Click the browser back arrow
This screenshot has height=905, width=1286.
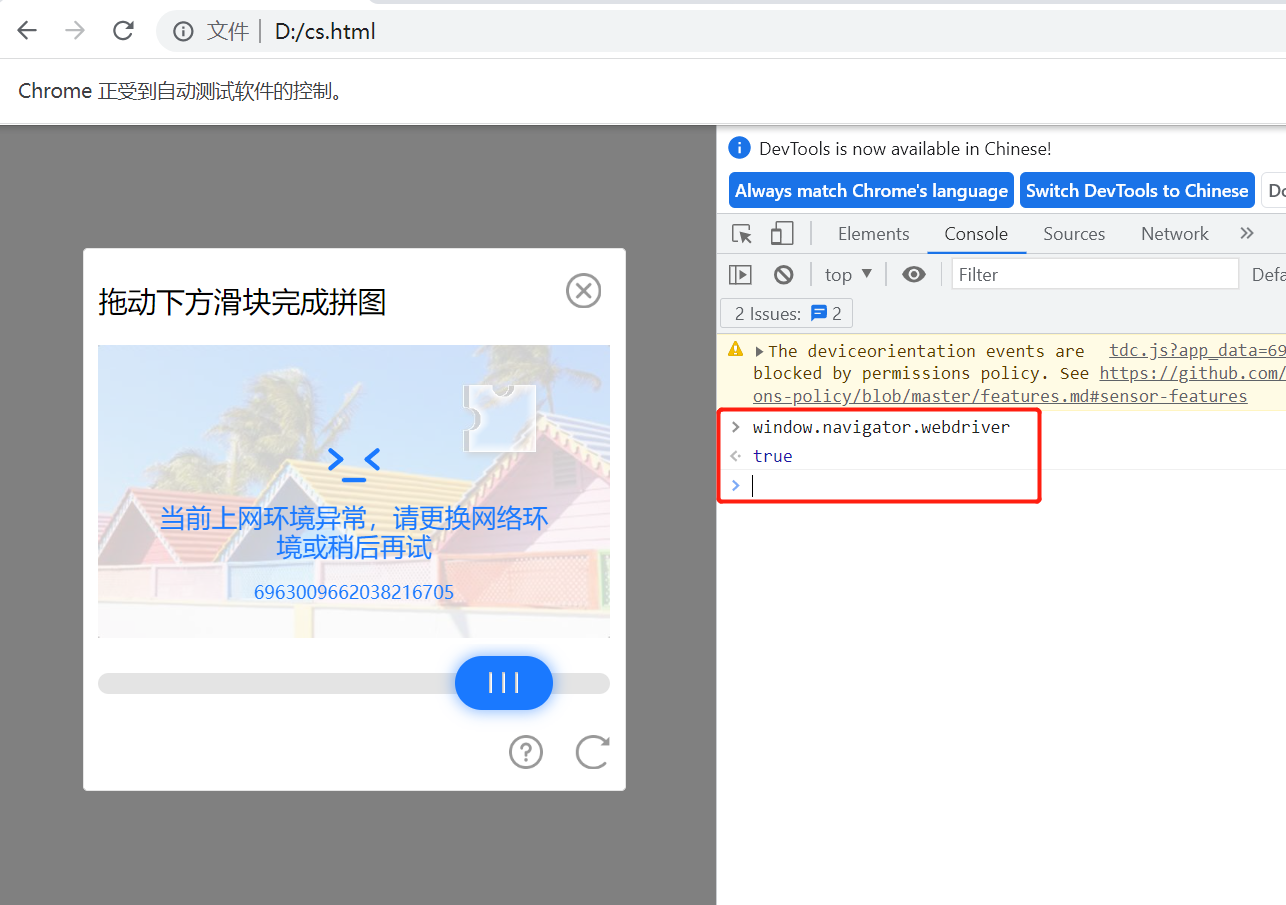(x=27, y=31)
